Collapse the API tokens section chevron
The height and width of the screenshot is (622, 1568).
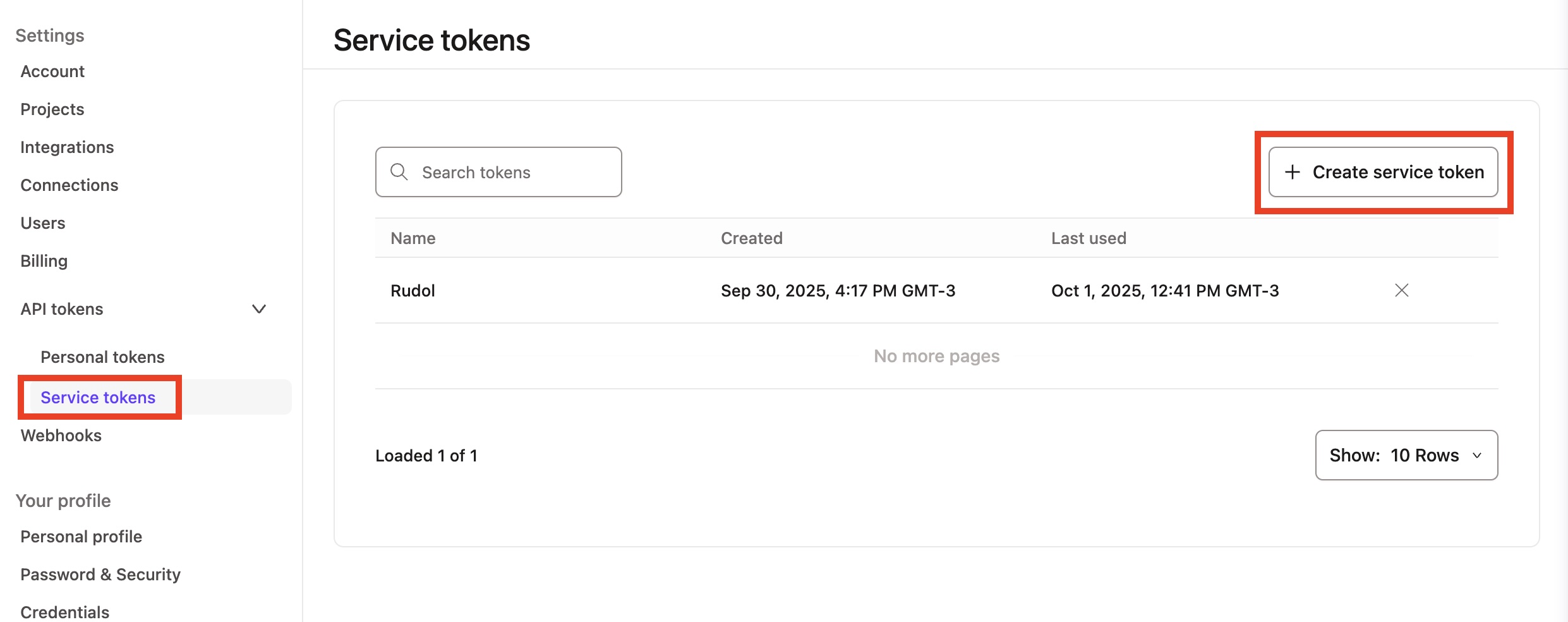point(259,309)
